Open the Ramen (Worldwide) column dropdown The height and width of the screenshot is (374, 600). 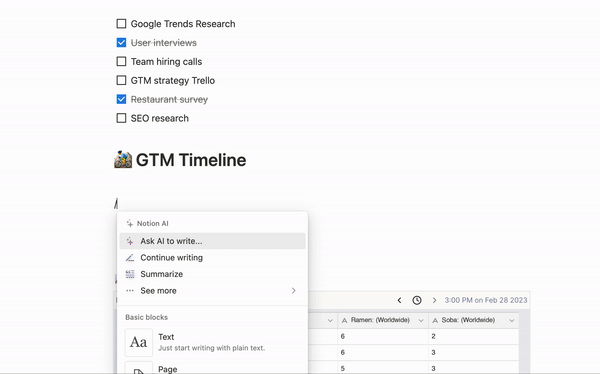pos(421,320)
